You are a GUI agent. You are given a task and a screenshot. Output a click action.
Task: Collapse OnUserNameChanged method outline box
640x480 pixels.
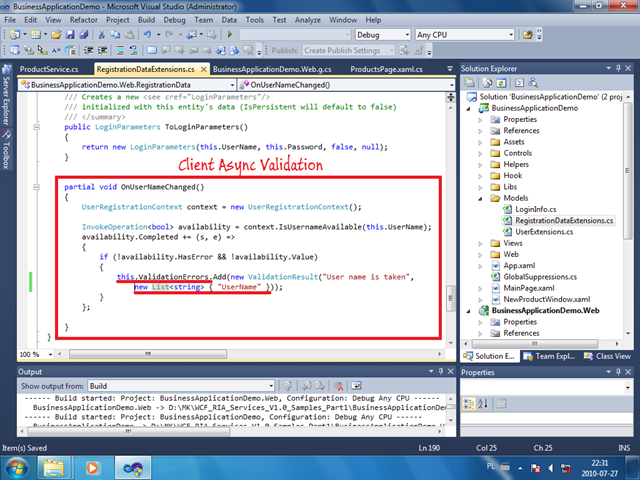(x=36, y=187)
